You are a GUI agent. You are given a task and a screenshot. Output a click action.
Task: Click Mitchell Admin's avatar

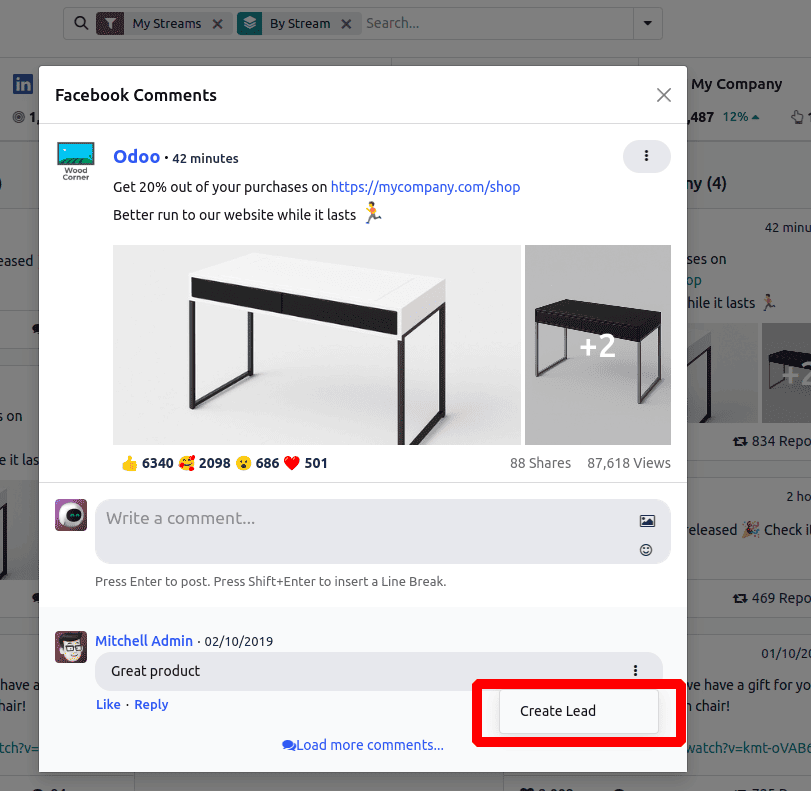(71, 647)
